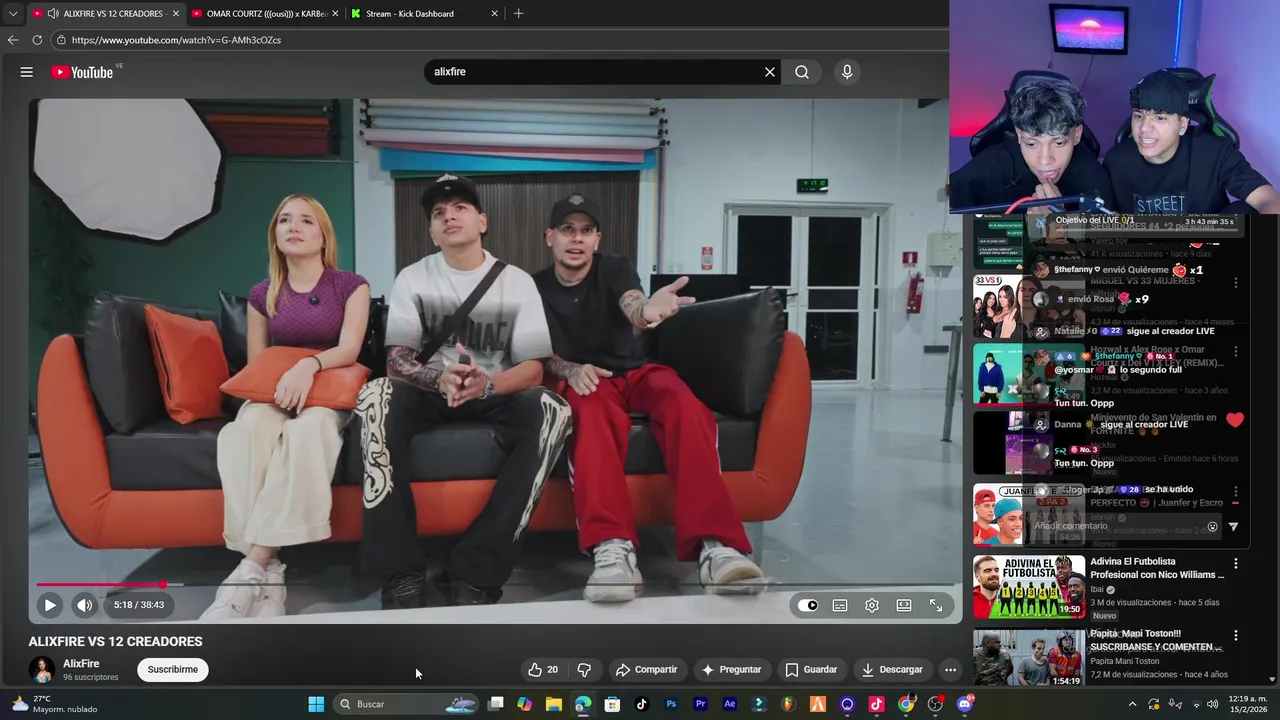Open the YouTube hamburger guide menu
The height and width of the screenshot is (720, 1280).
(x=27, y=72)
